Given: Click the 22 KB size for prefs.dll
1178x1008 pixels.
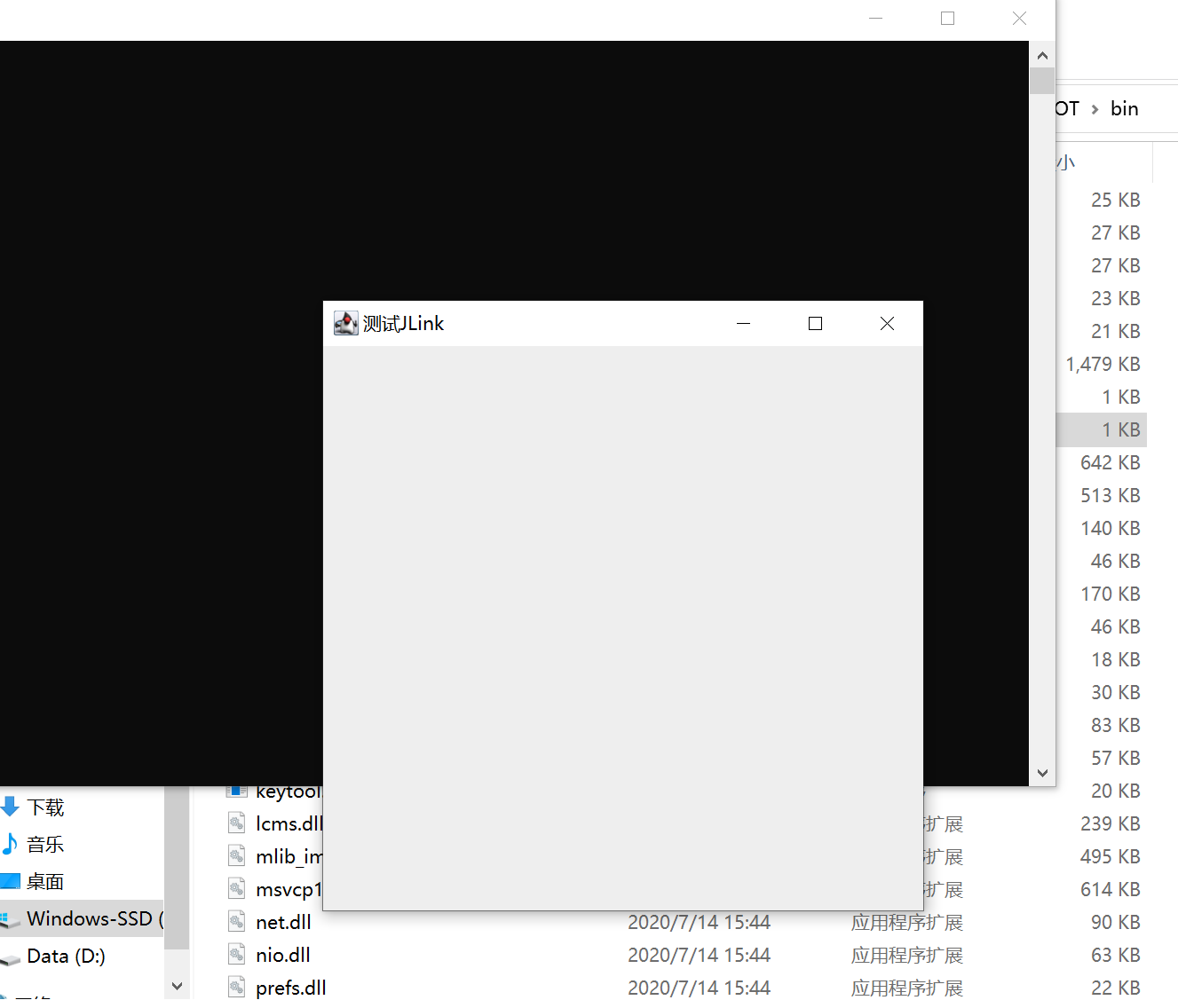Looking at the screenshot, I should coord(1116,988).
